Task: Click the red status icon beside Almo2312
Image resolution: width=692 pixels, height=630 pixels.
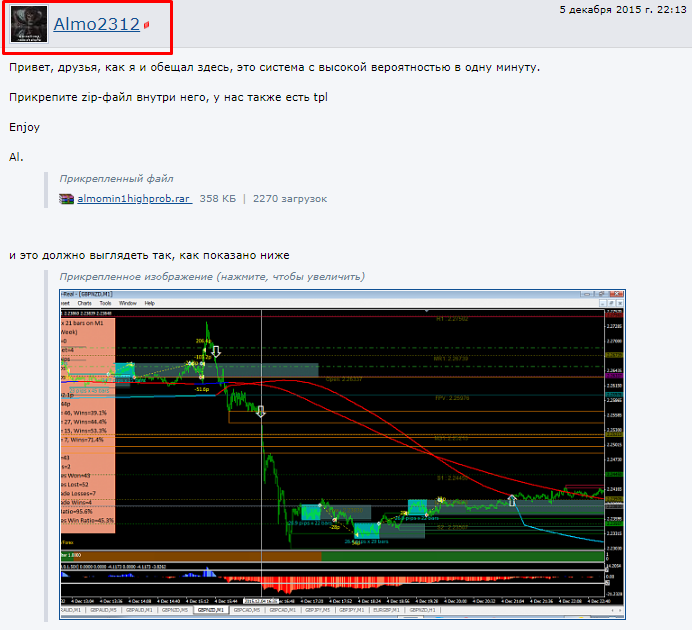Action: [x=147, y=25]
